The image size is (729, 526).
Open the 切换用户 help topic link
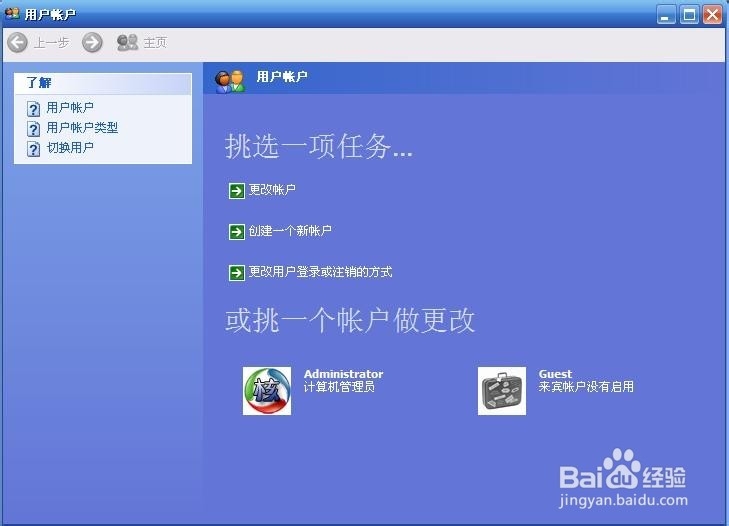(70, 147)
